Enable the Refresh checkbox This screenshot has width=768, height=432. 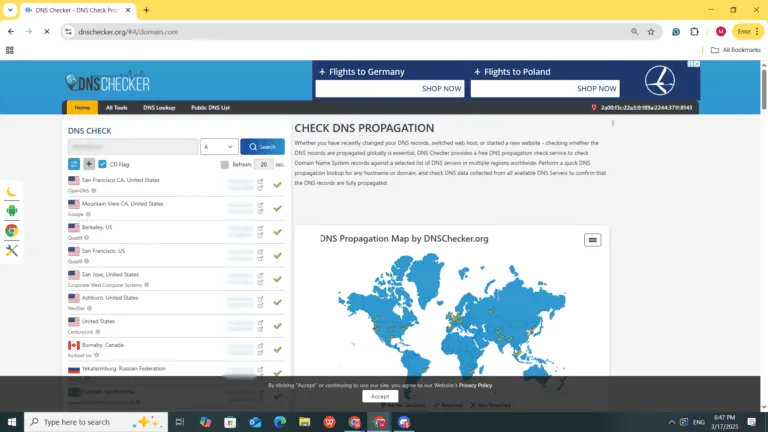point(225,164)
